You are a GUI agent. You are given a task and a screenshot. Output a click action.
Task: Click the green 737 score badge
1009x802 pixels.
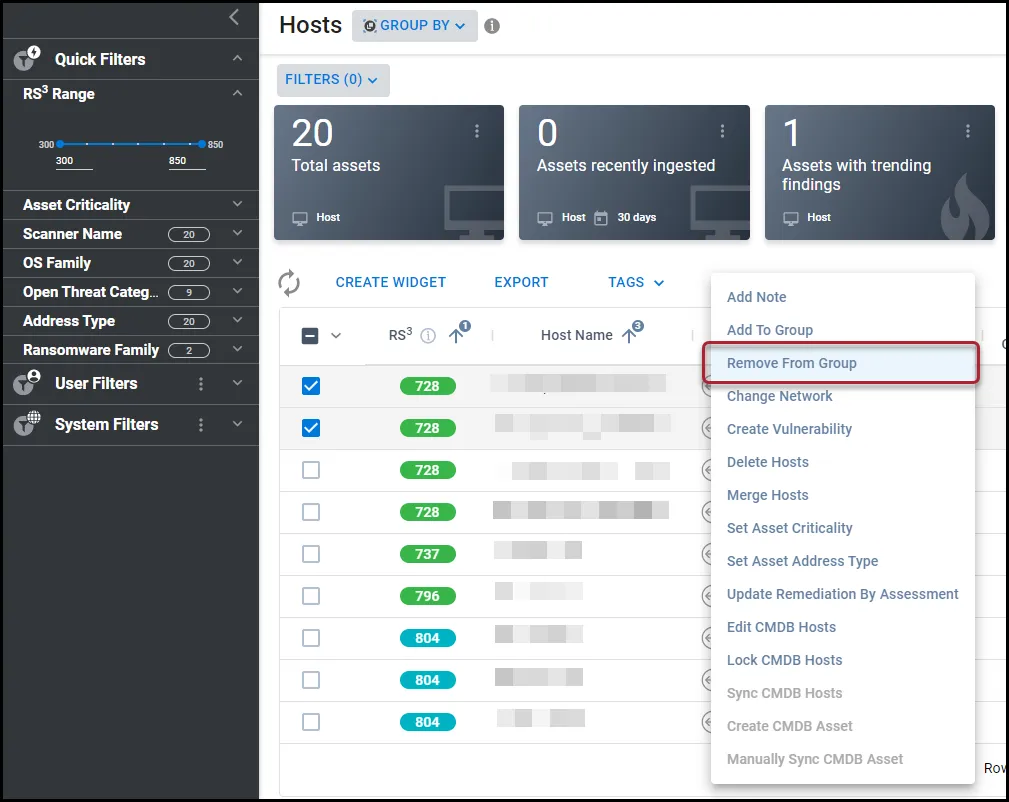427,554
